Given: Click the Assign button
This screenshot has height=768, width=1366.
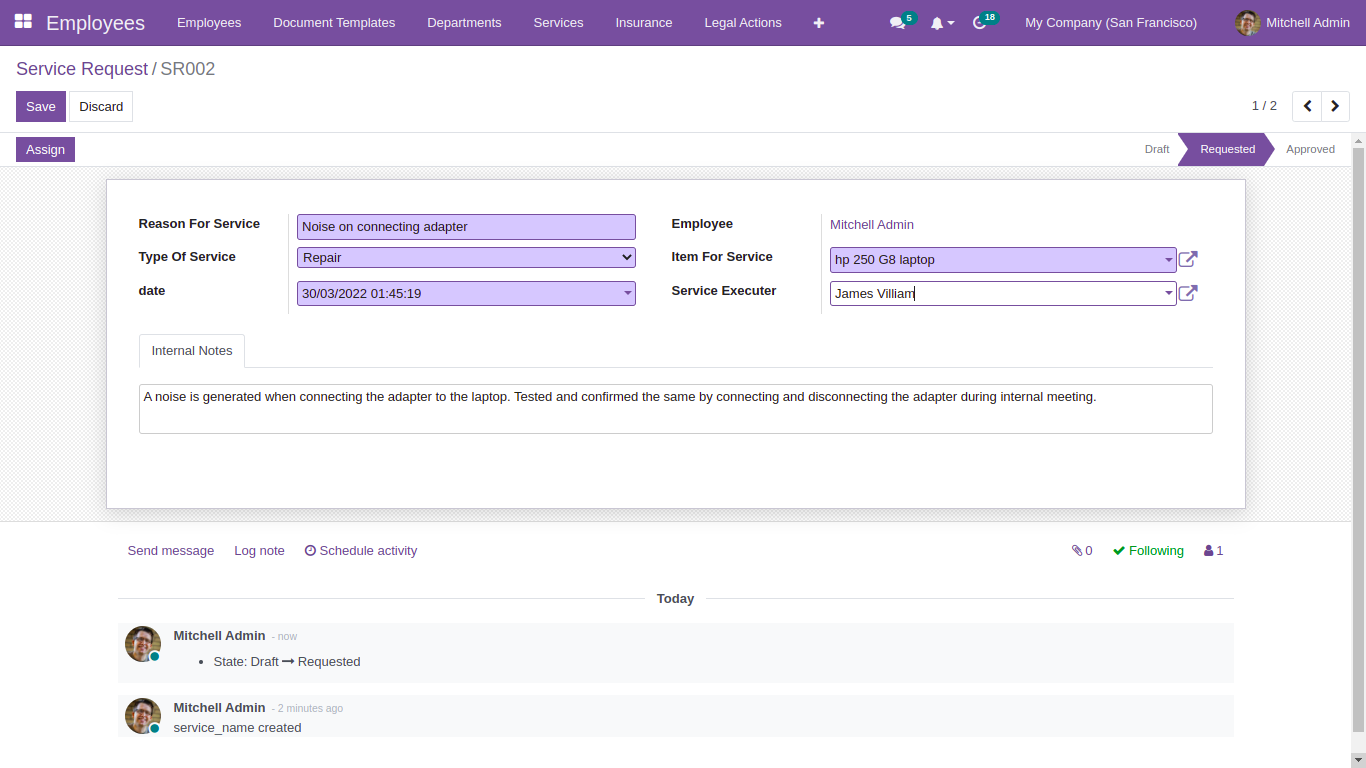Looking at the screenshot, I should (x=45, y=149).
